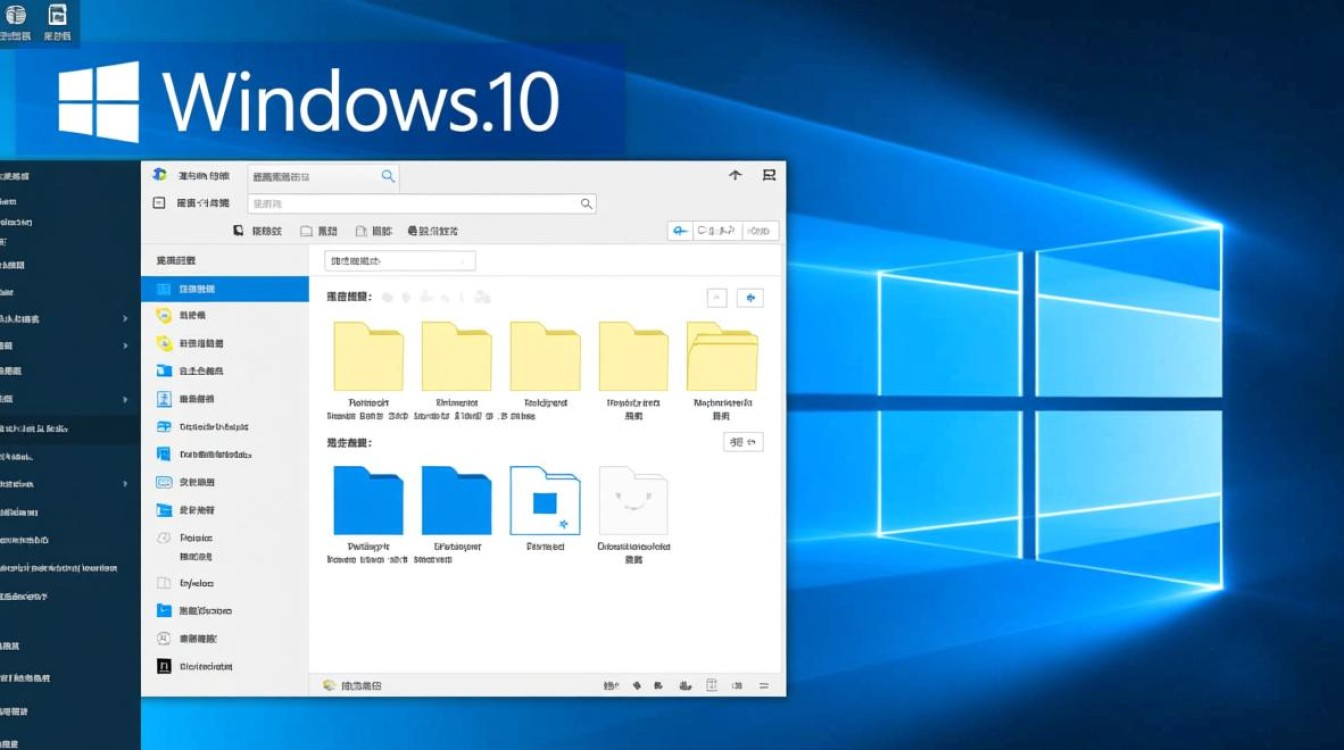Toggle the icons view button next to it
Image resolution: width=1344 pixels, height=750 pixels.
click(x=759, y=230)
